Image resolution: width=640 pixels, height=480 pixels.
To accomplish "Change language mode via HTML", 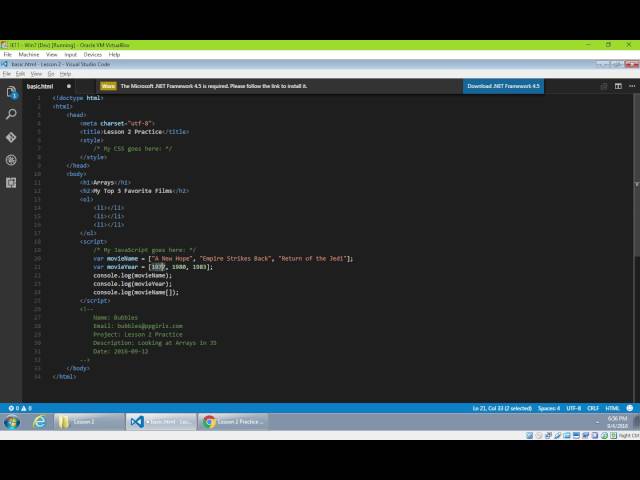I will click(x=612, y=408).
